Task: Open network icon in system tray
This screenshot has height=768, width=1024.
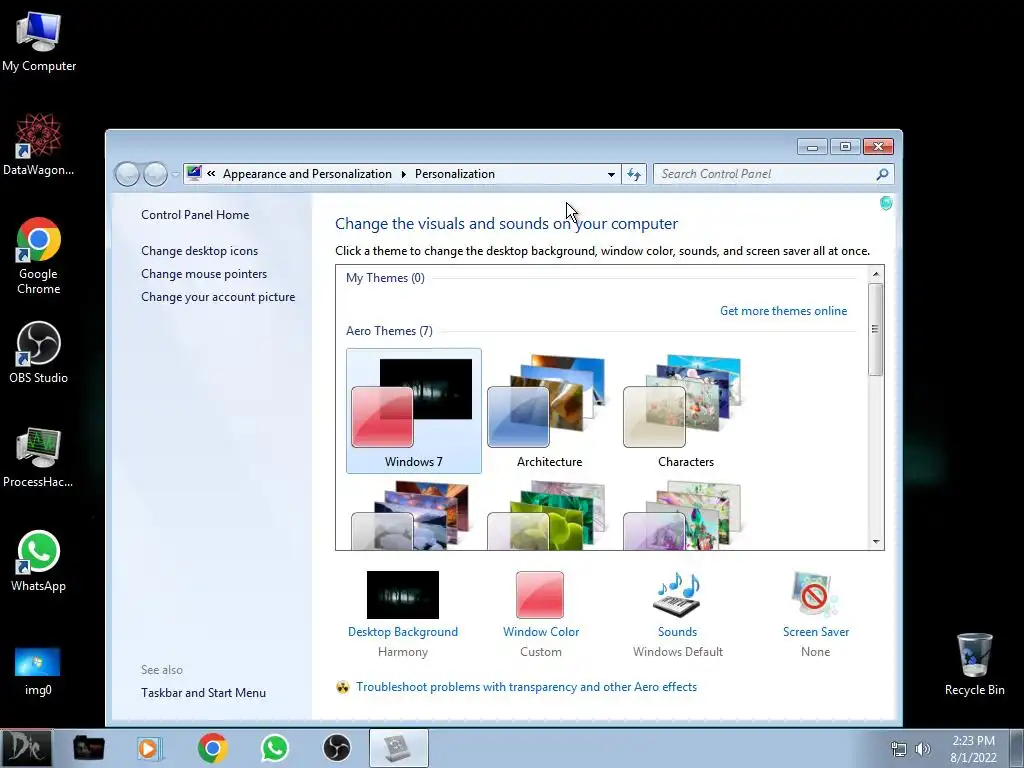Action: [x=899, y=749]
